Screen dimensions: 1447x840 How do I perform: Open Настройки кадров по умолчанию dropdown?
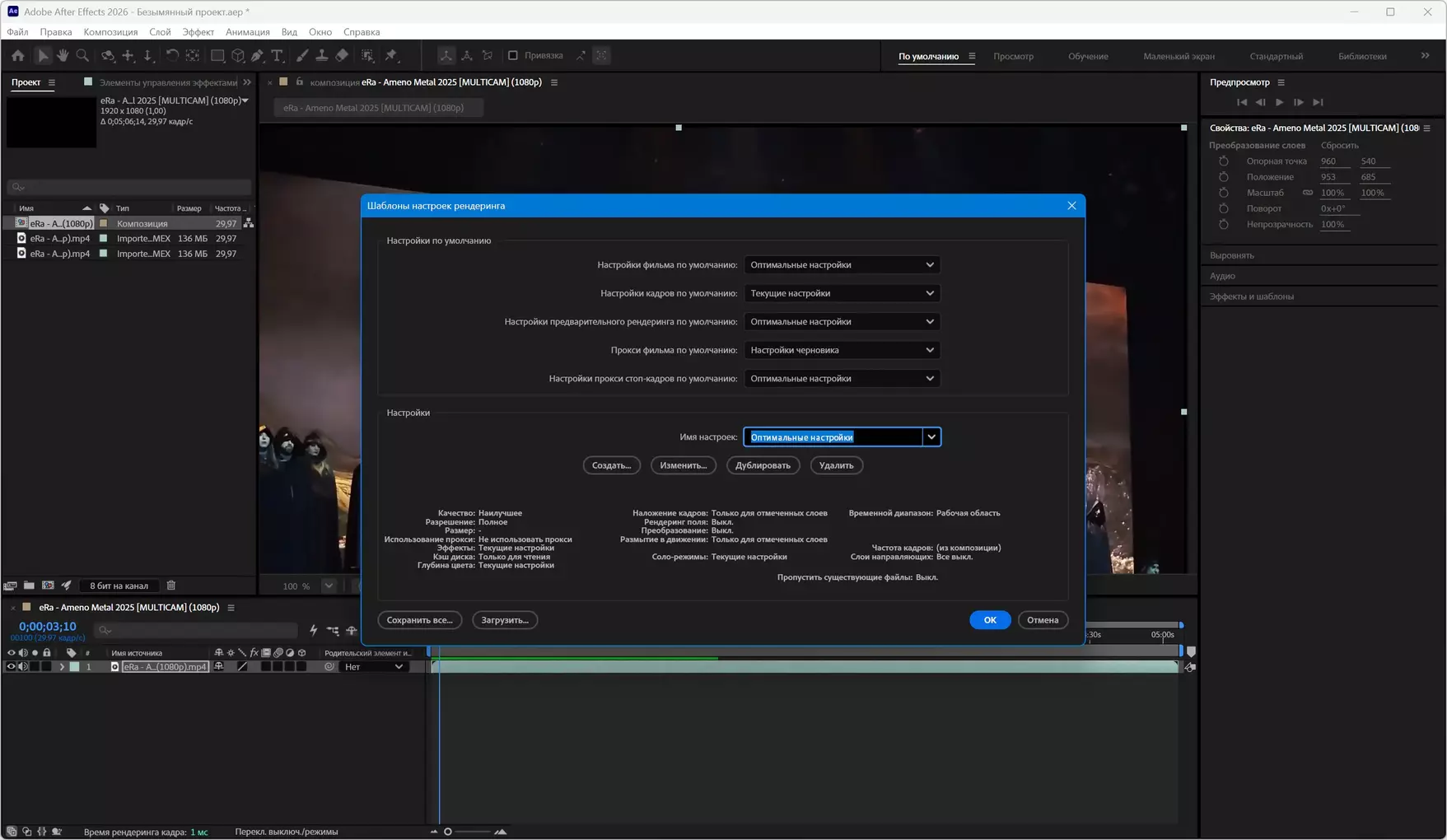[x=841, y=293]
